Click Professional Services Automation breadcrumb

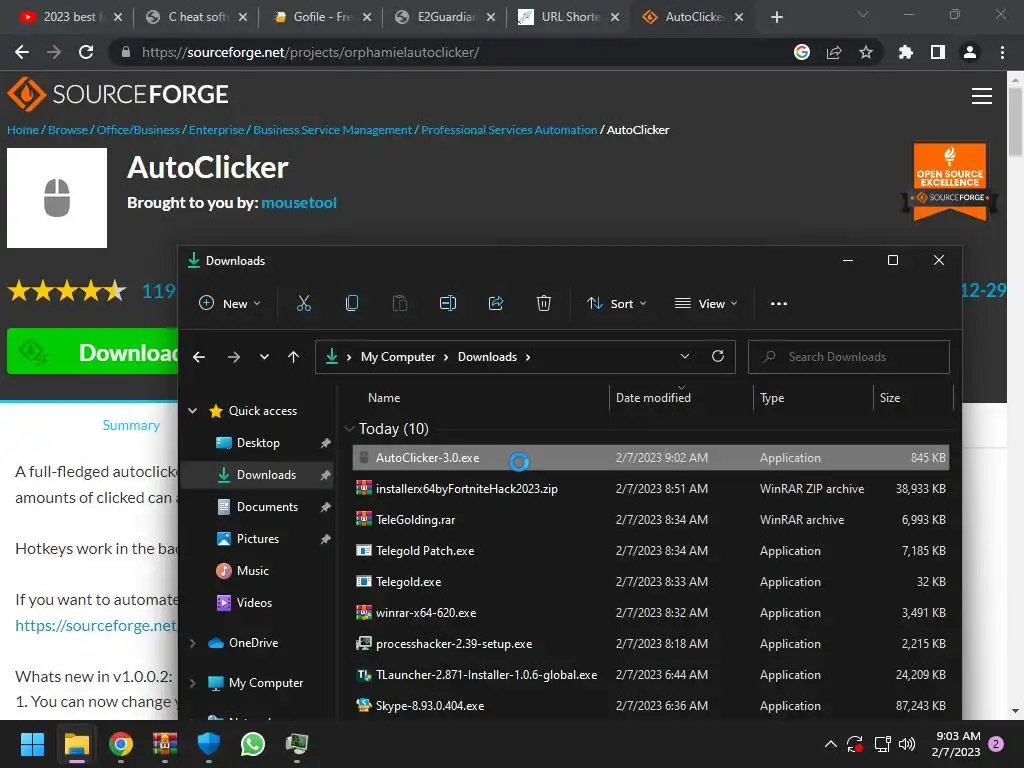coord(509,130)
